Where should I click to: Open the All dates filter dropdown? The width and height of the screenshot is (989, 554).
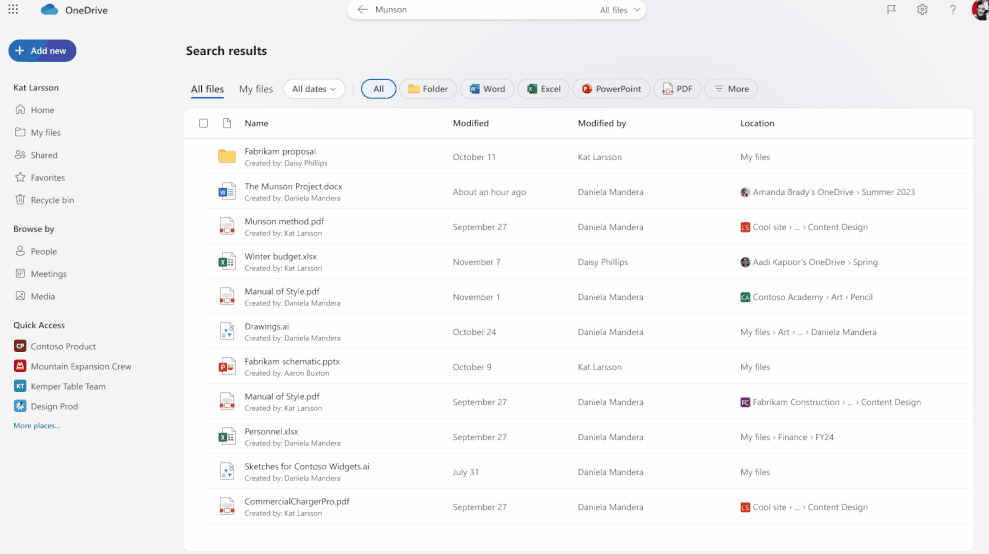[313, 89]
